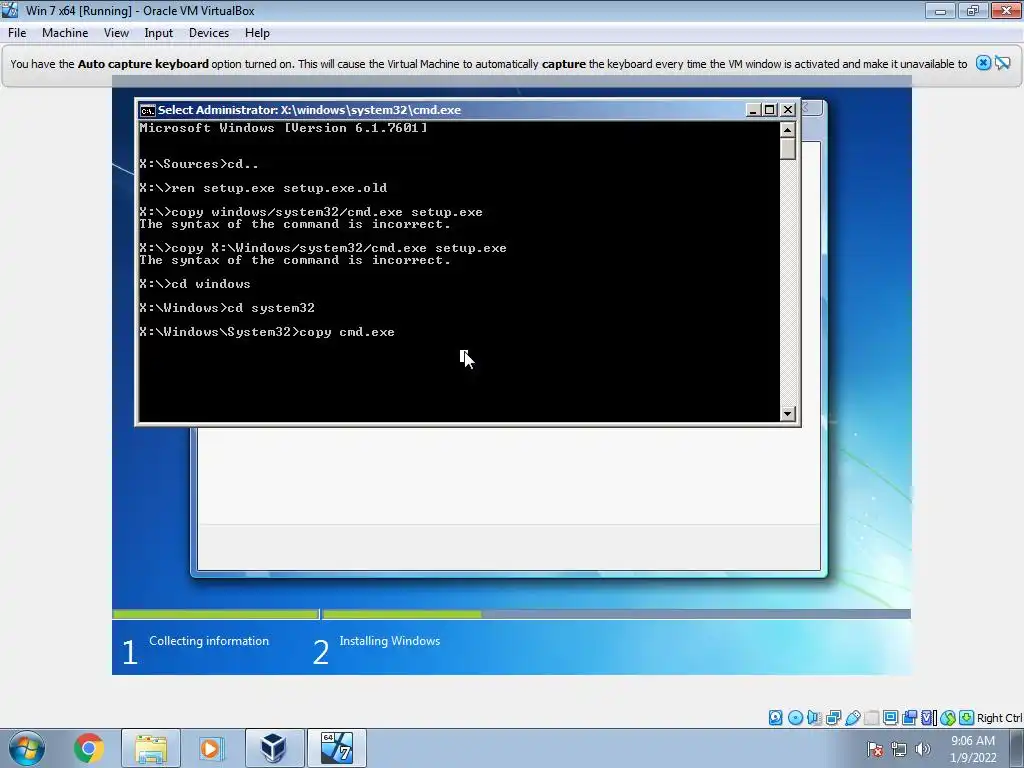Open the Devices menu
Screen dimensions: 1024x768
click(208, 33)
